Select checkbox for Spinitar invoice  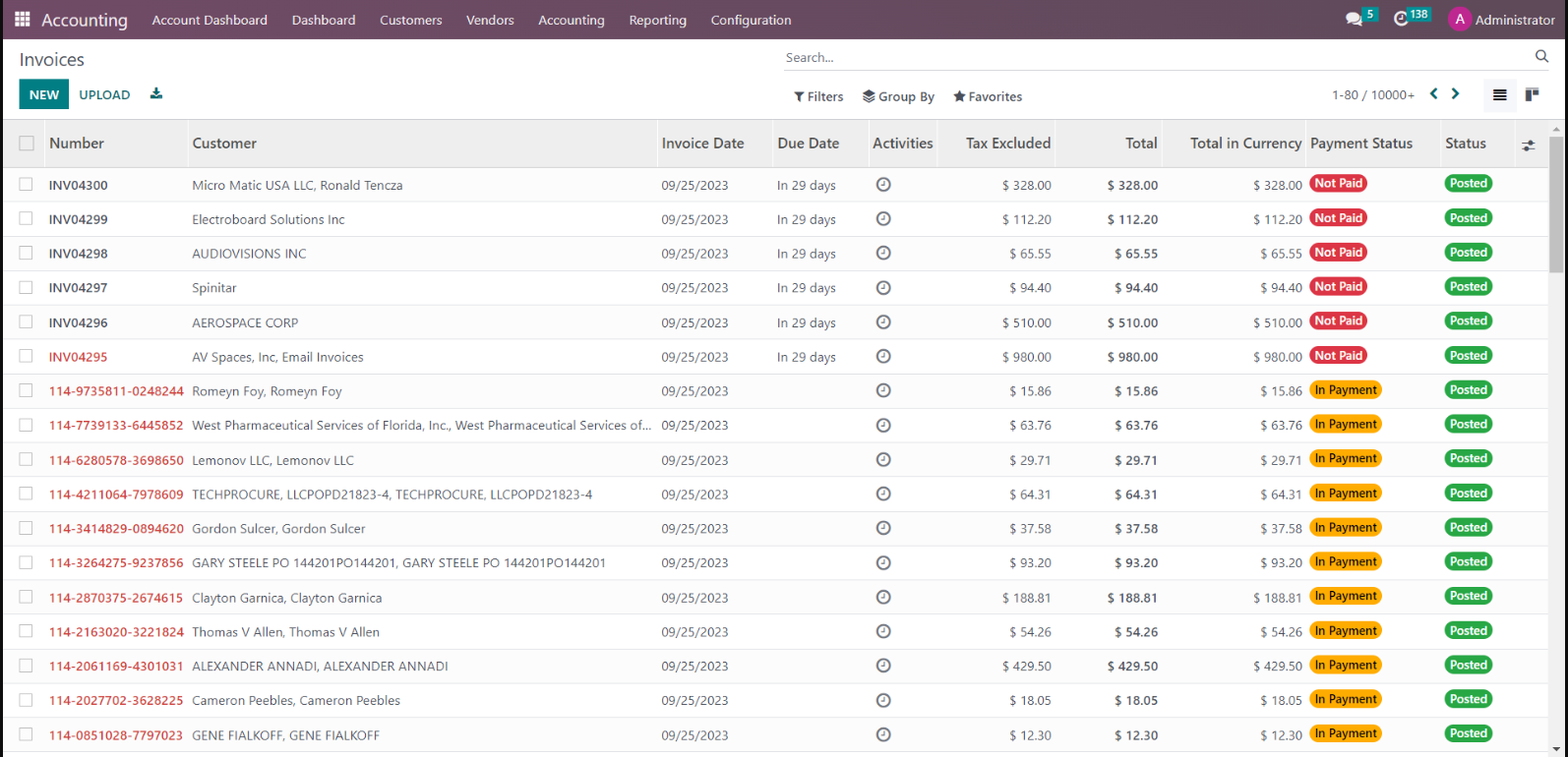(x=26, y=287)
